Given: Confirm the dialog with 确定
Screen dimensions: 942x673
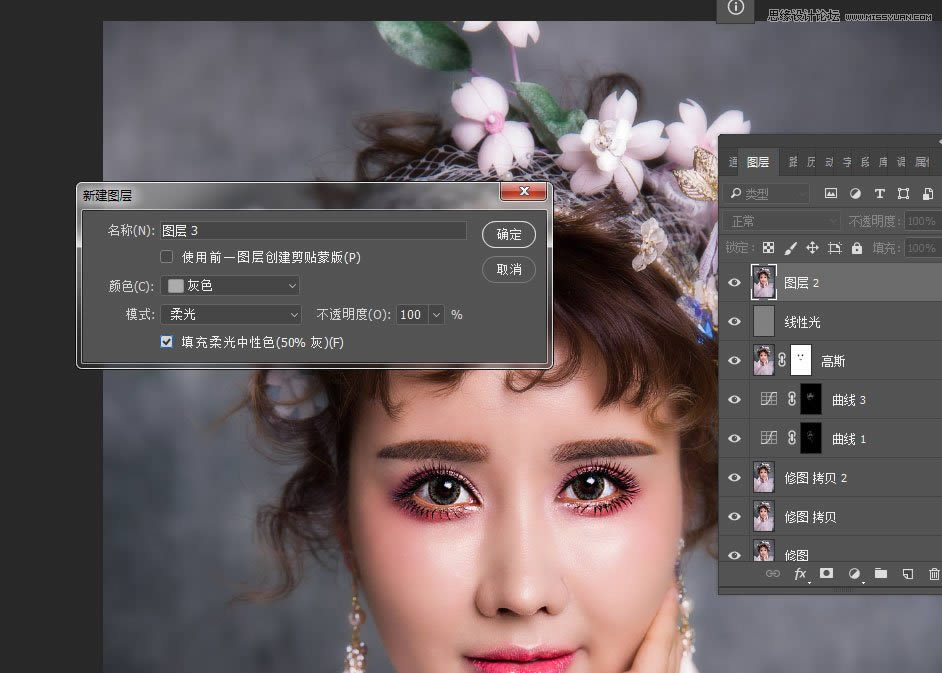Looking at the screenshot, I should pyautogui.click(x=509, y=234).
